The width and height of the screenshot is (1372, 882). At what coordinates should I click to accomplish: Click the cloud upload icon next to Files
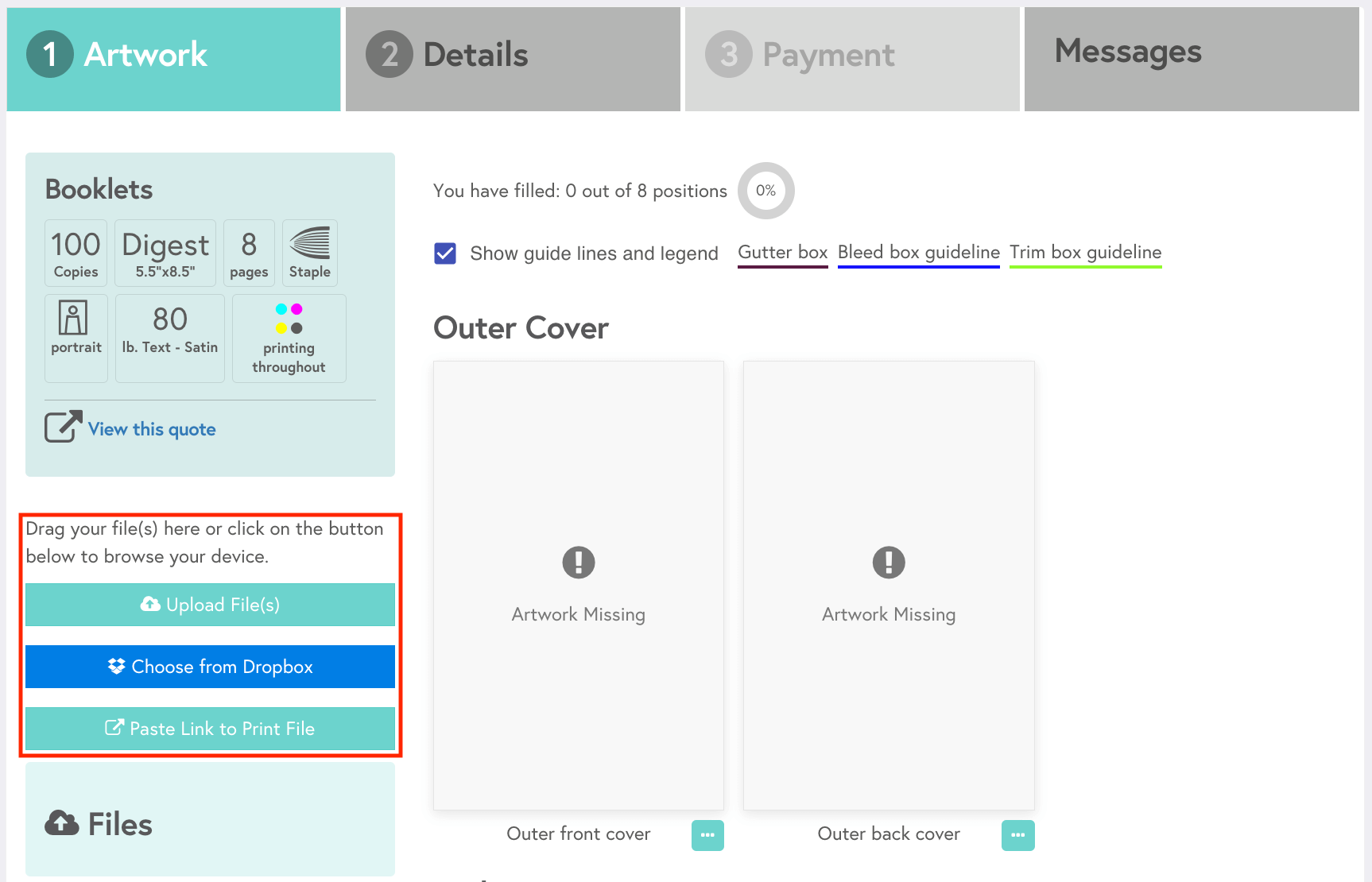tap(62, 823)
